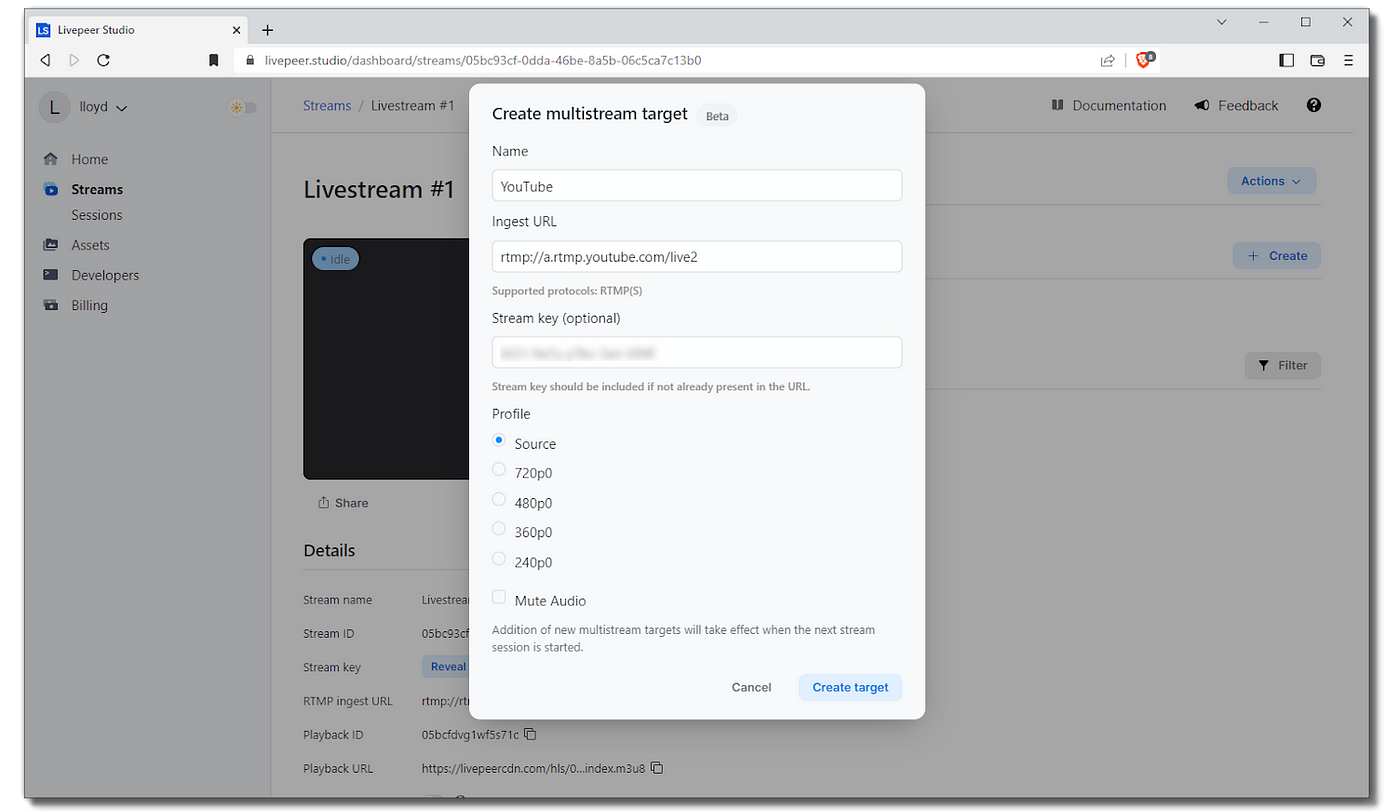Cancel the multistream target dialog
1400x811 pixels.
click(751, 687)
